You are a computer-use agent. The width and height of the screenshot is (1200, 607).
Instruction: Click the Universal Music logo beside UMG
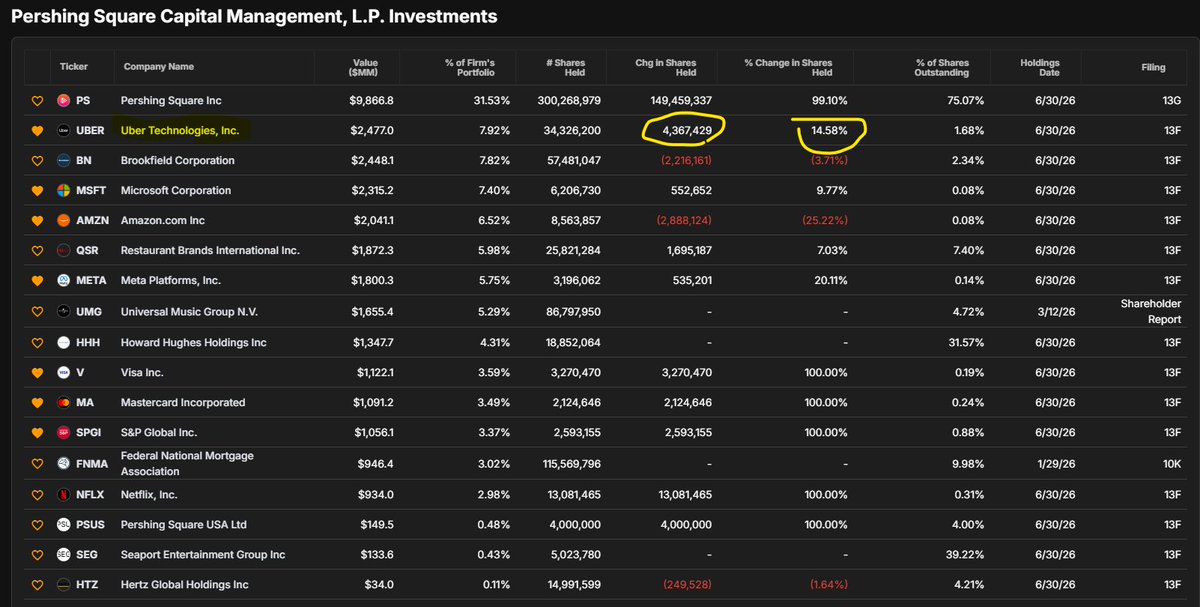coord(65,312)
